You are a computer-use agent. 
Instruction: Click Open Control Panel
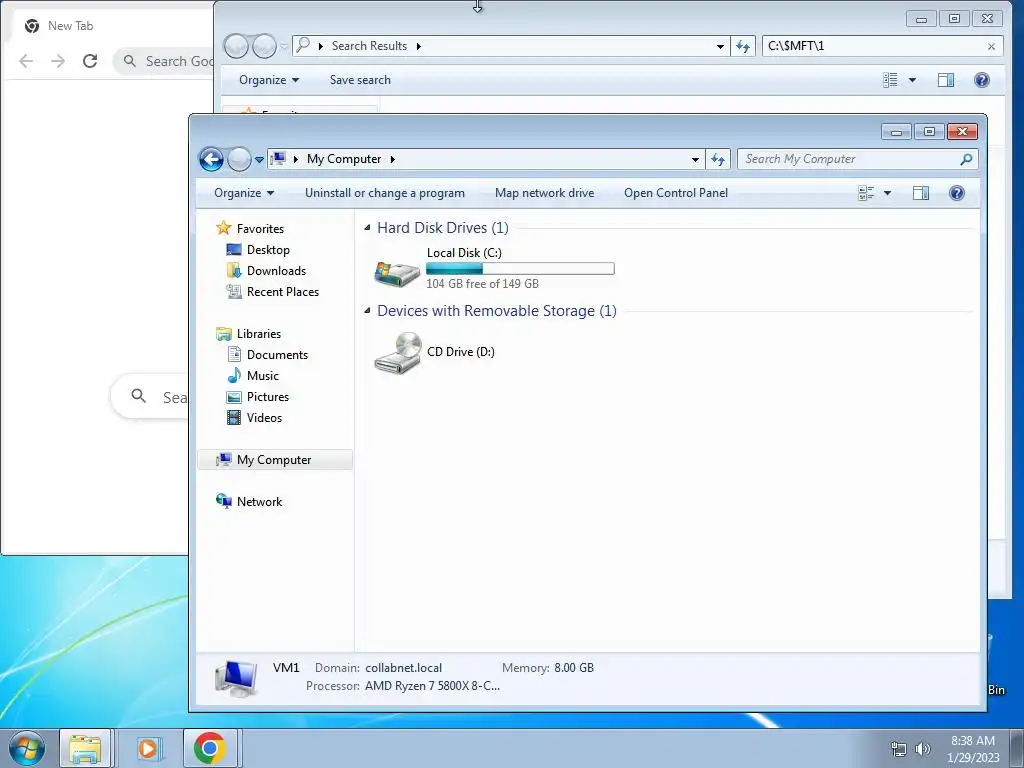[676, 193]
